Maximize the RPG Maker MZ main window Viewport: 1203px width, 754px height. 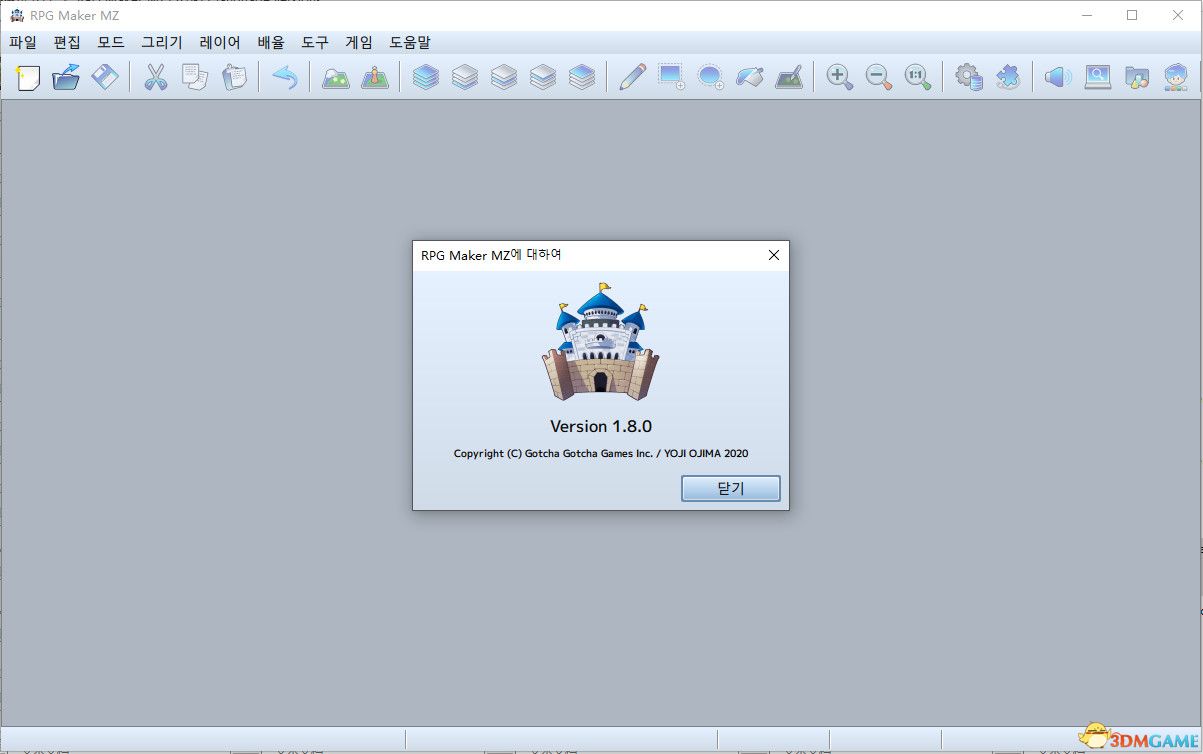pos(1132,15)
